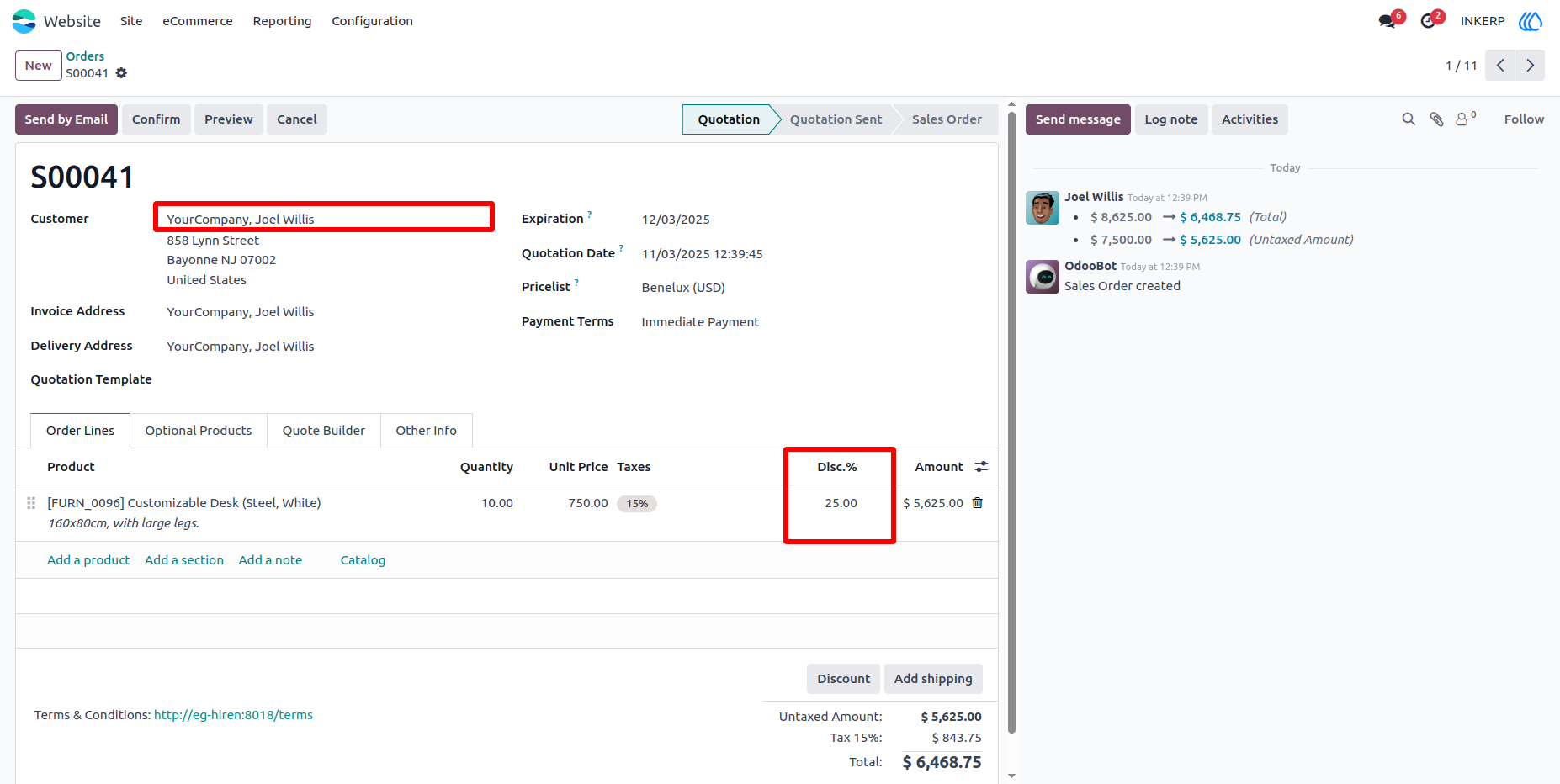The height and width of the screenshot is (784, 1560).
Task: Go to next record with right arrow
Action: [1530, 66]
